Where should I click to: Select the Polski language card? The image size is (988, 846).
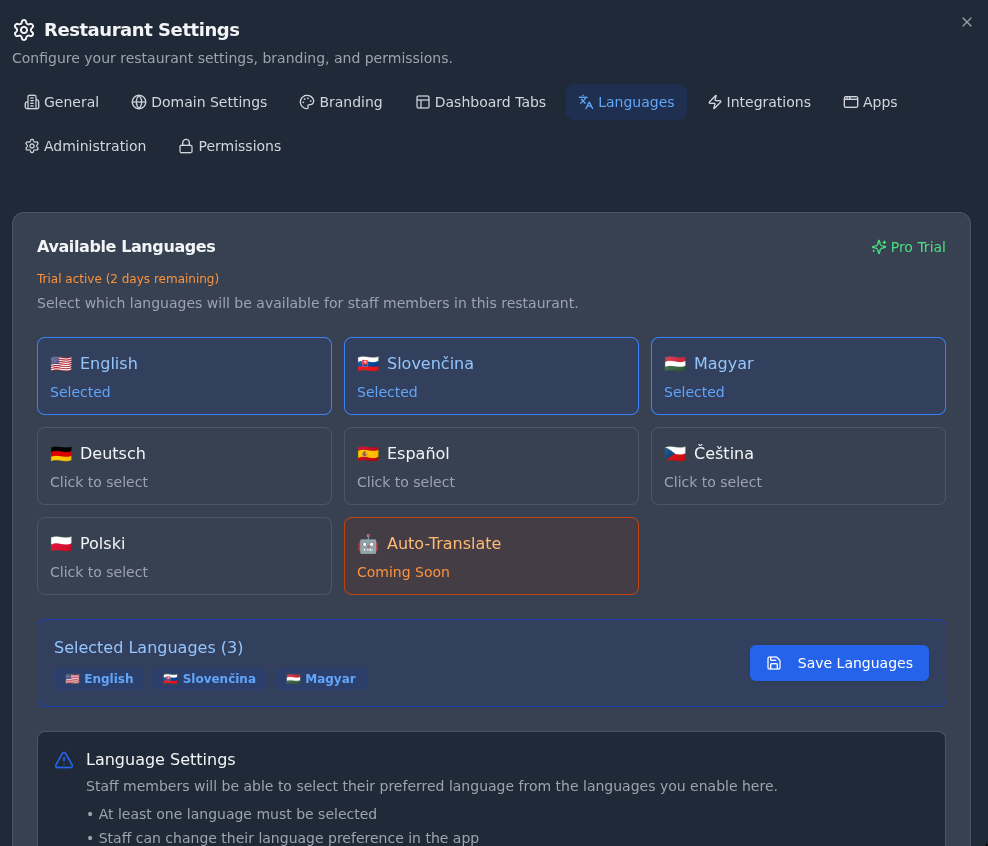coord(185,556)
